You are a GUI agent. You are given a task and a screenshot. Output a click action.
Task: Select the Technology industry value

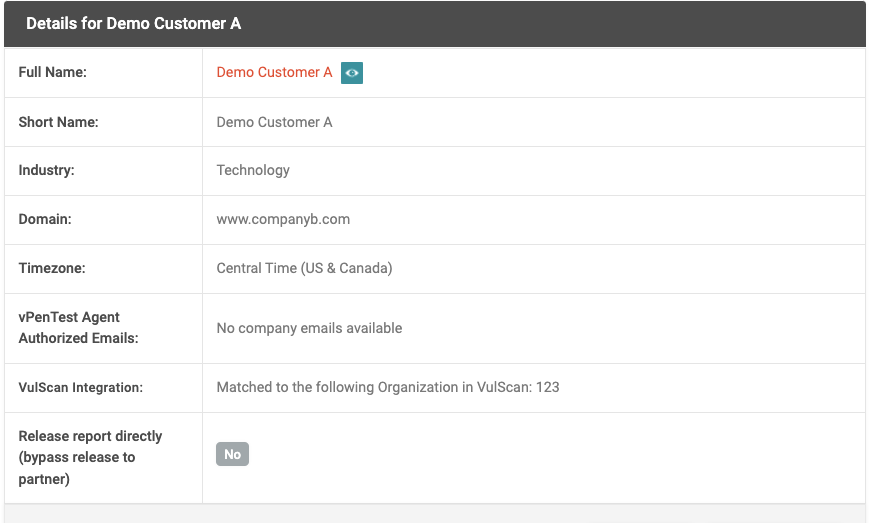point(253,171)
